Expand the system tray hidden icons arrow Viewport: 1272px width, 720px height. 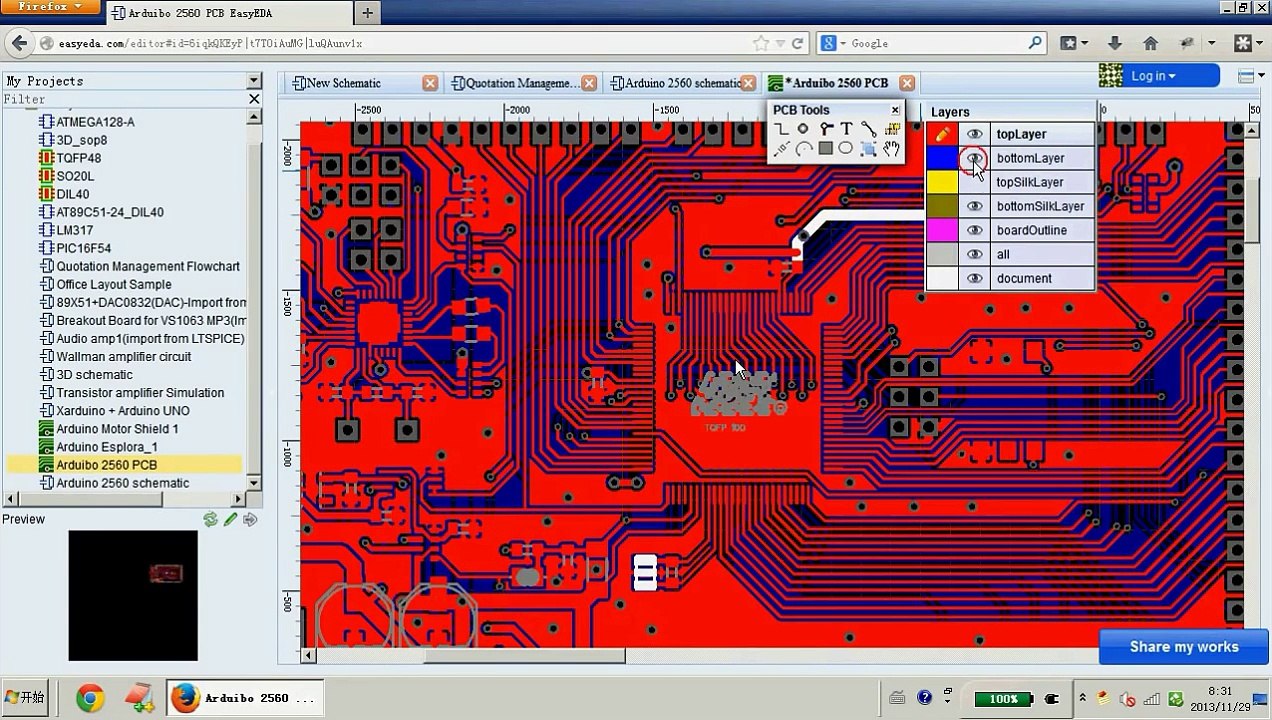[x=1081, y=698]
